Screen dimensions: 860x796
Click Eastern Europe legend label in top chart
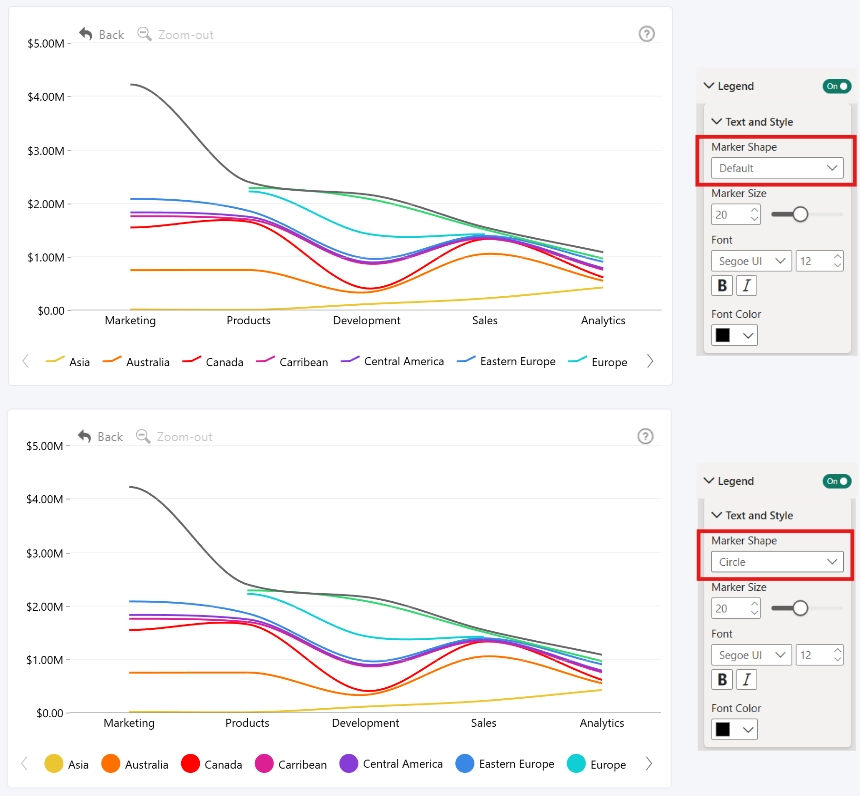point(518,362)
